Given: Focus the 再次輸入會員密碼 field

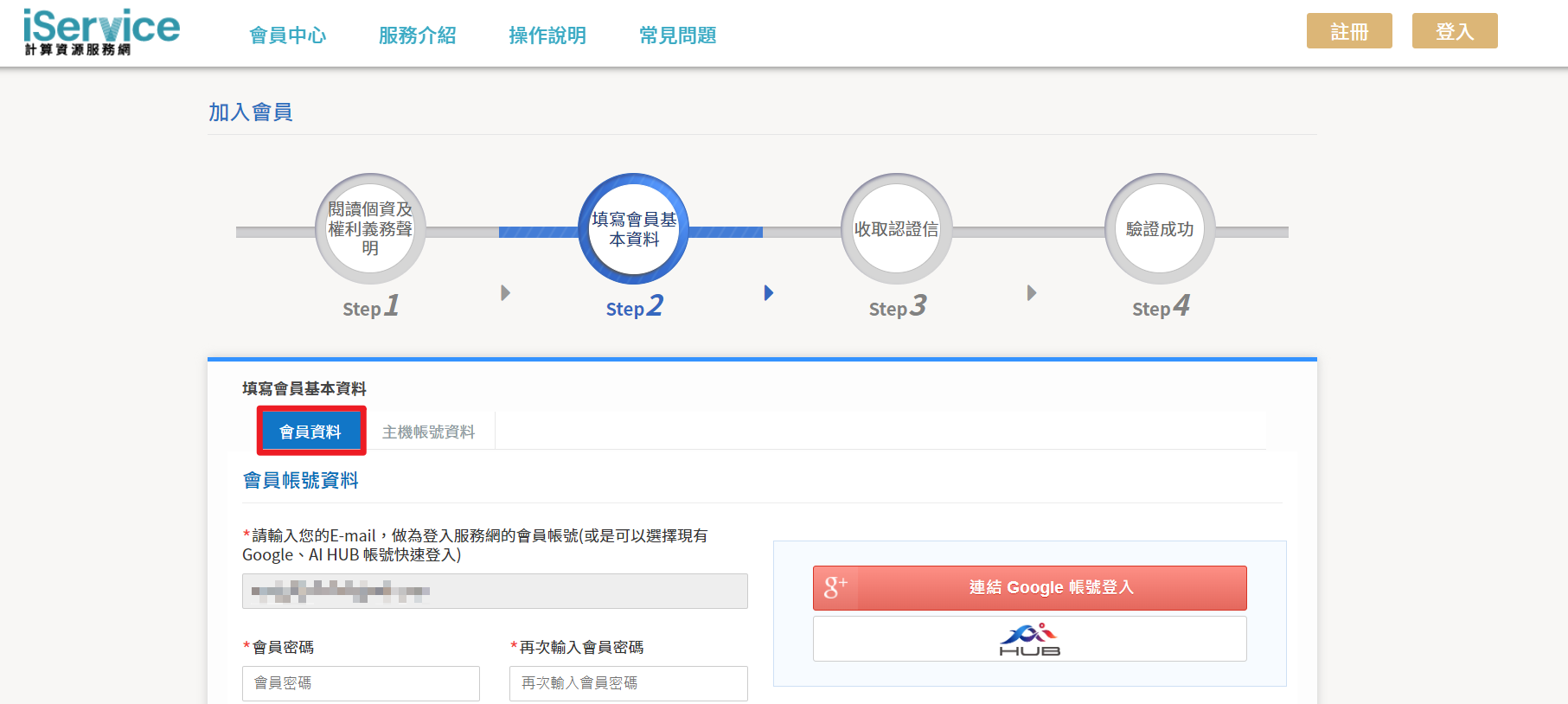Looking at the screenshot, I should coord(628,683).
